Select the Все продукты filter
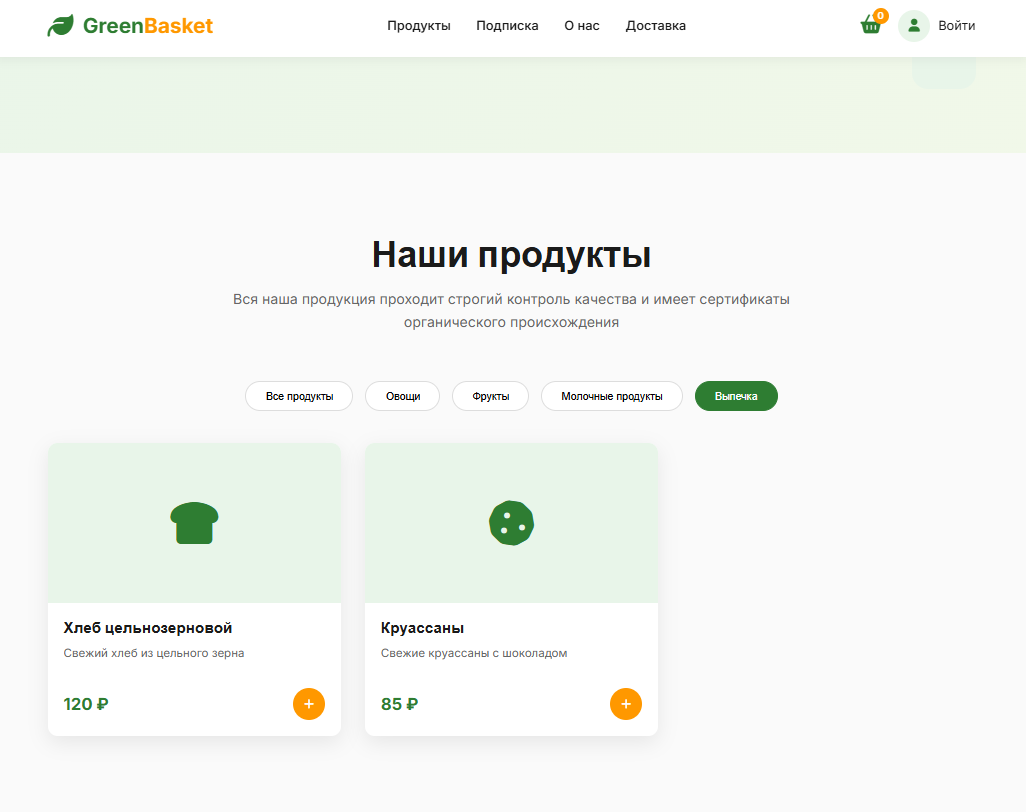This screenshot has height=812, width=1026. (x=299, y=396)
